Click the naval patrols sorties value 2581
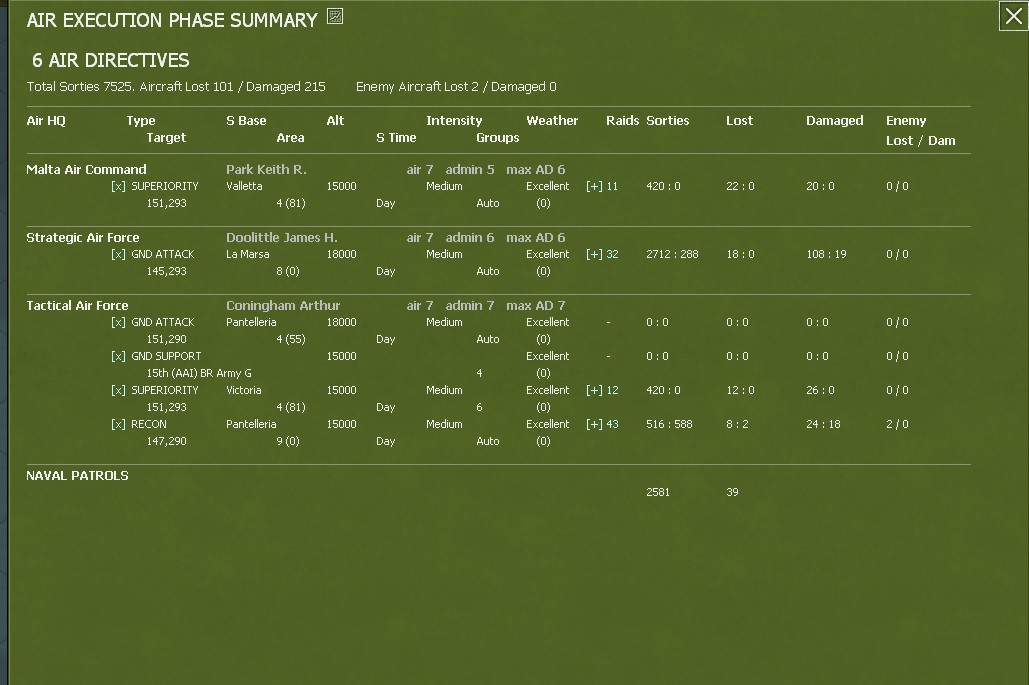The height and width of the screenshot is (685, 1029). (x=658, y=492)
